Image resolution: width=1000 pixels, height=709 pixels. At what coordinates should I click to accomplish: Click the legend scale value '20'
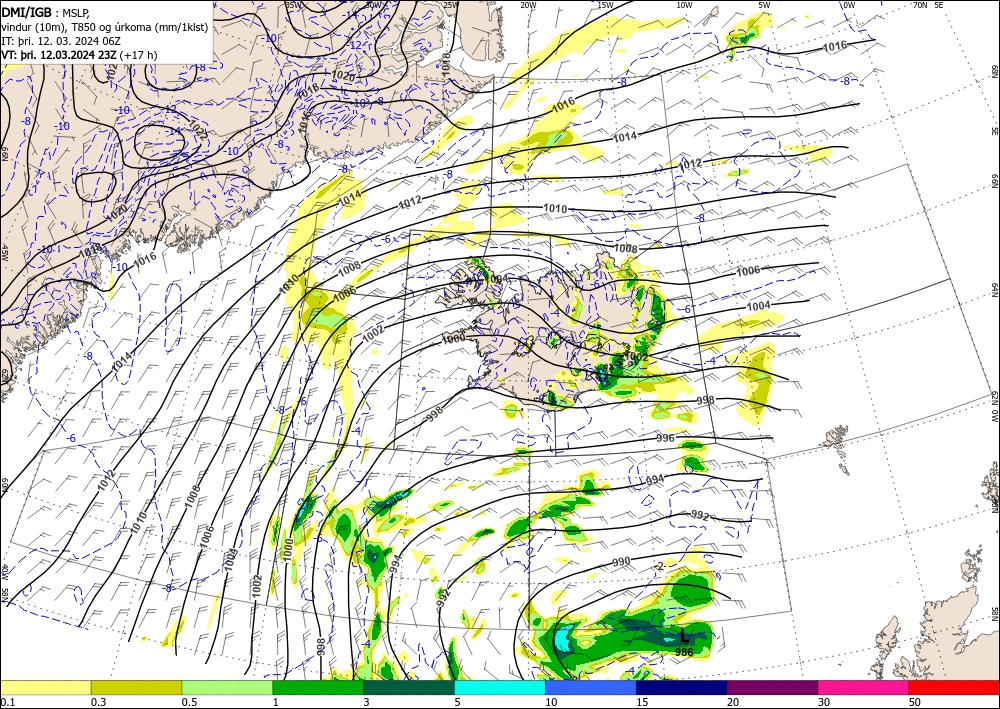pyautogui.click(x=733, y=702)
